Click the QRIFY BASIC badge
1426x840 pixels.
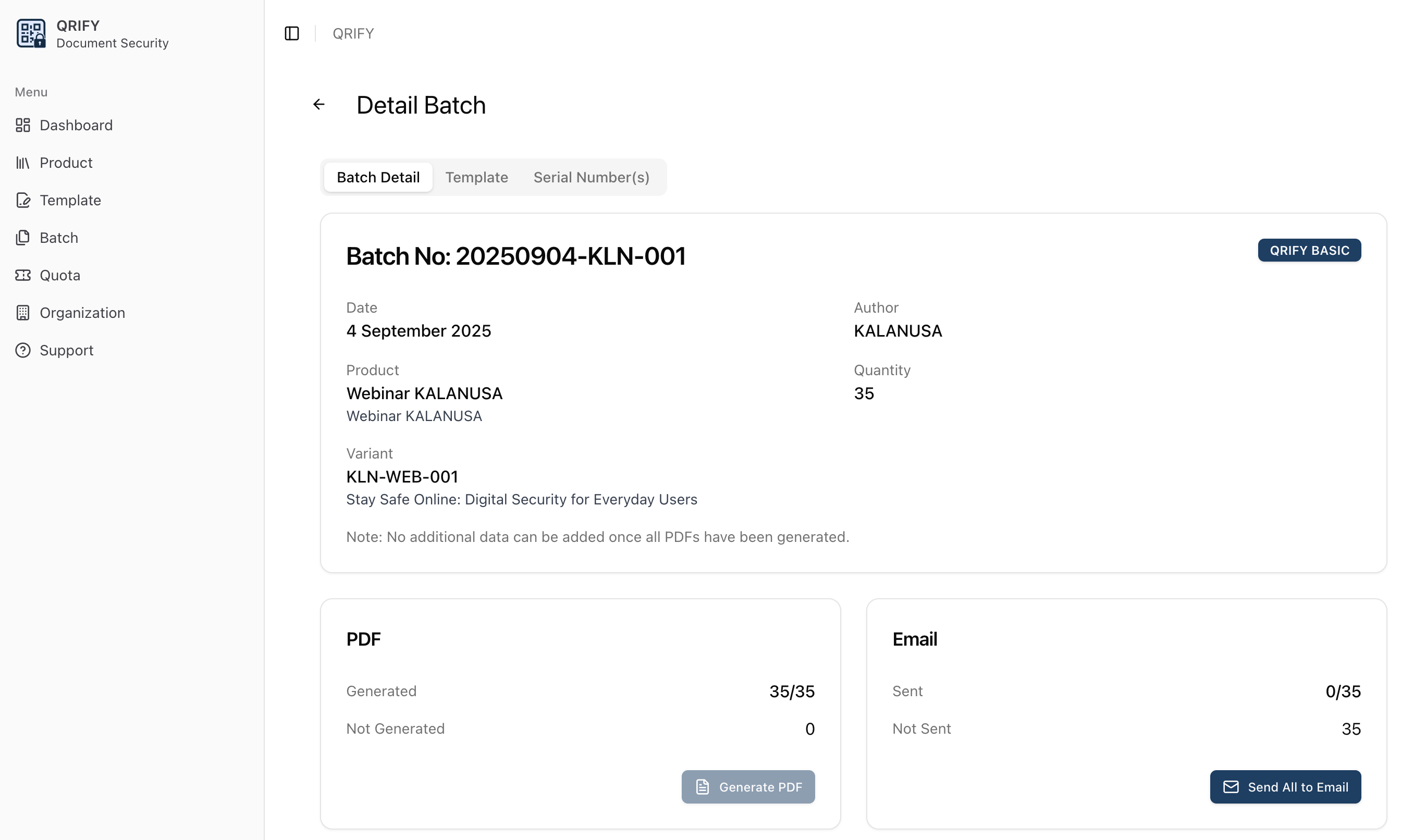click(1309, 251)
